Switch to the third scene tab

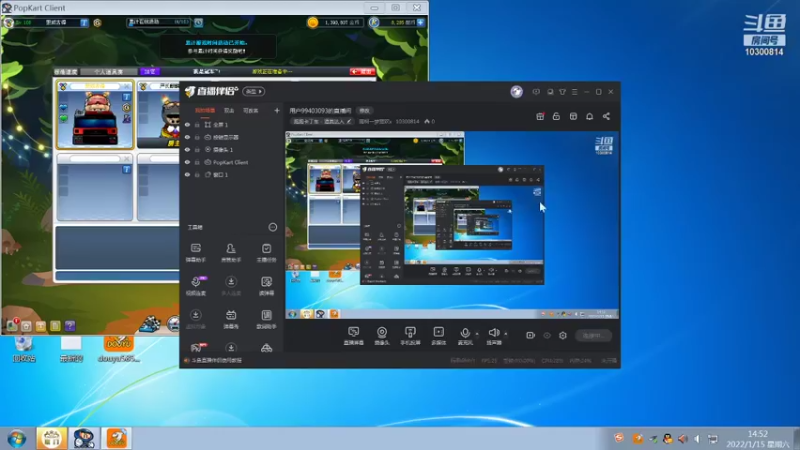click(x=251, y=110)
